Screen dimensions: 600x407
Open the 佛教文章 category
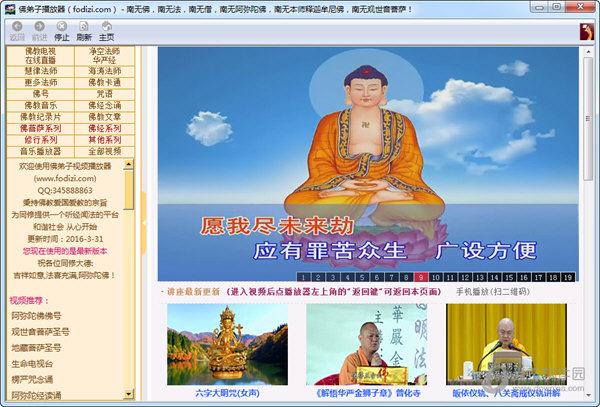104,117
